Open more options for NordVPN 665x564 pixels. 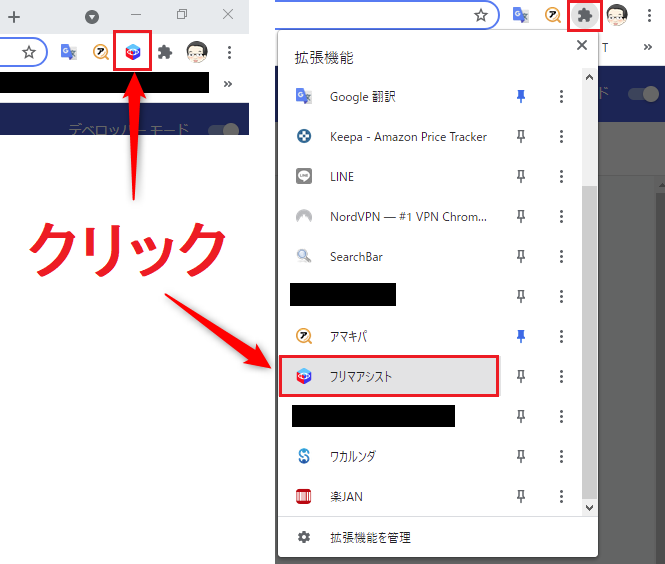pos(561,216)
